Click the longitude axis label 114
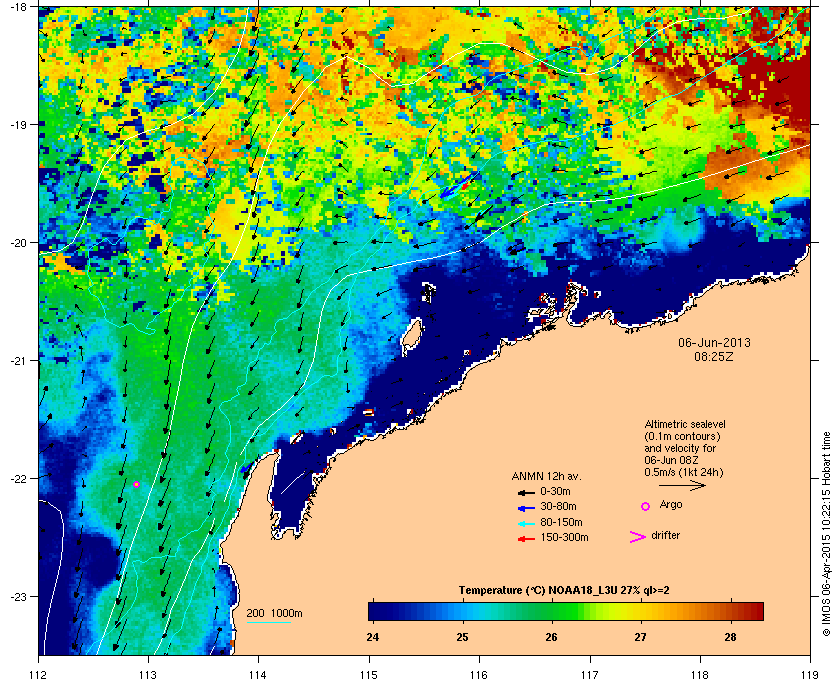This screenshot has height=680, width=840. 259,674
